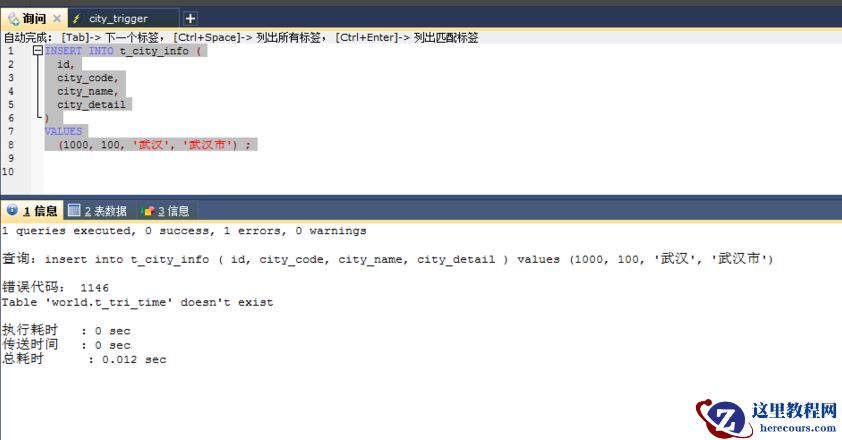Close the 询问 query tab
Image resolution: width=842 pixels, height=440 pixels.
pyautogui.click(x=57, y=19)
